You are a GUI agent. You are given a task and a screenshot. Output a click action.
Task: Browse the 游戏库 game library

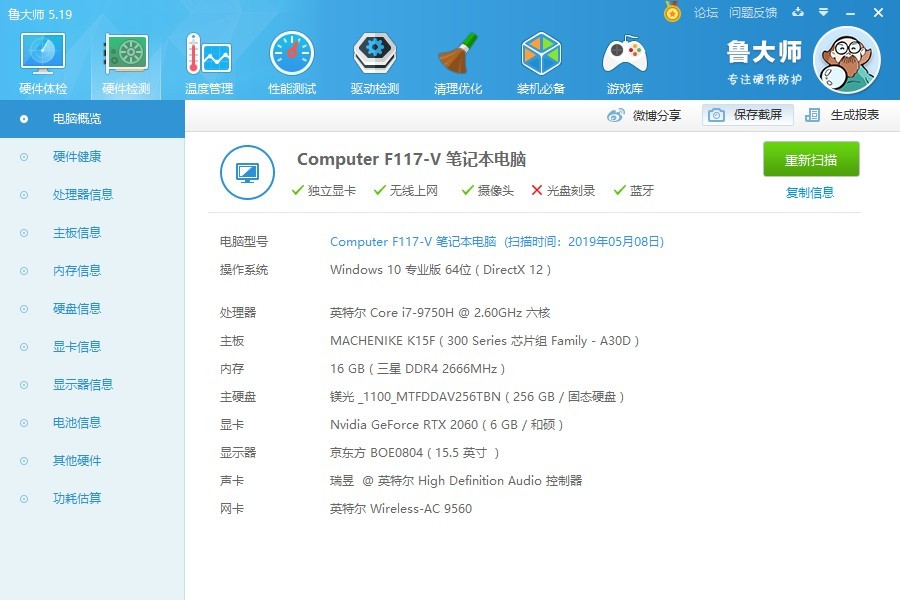(x=624, y=60)
